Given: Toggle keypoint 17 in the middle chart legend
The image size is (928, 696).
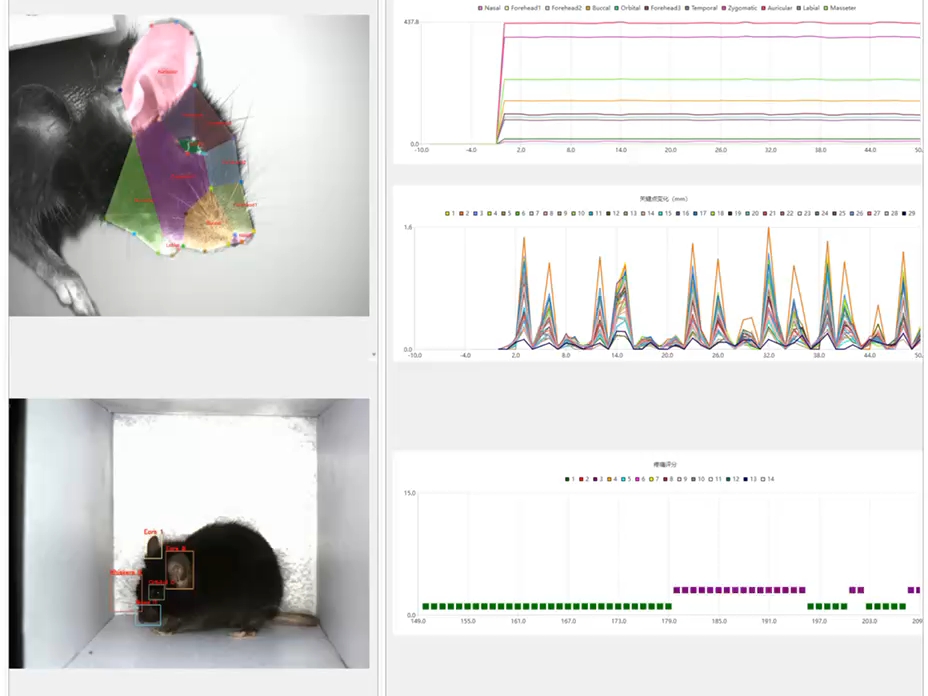Looking at the screenshot, I should pyautogui.click(x=700, y=213).
